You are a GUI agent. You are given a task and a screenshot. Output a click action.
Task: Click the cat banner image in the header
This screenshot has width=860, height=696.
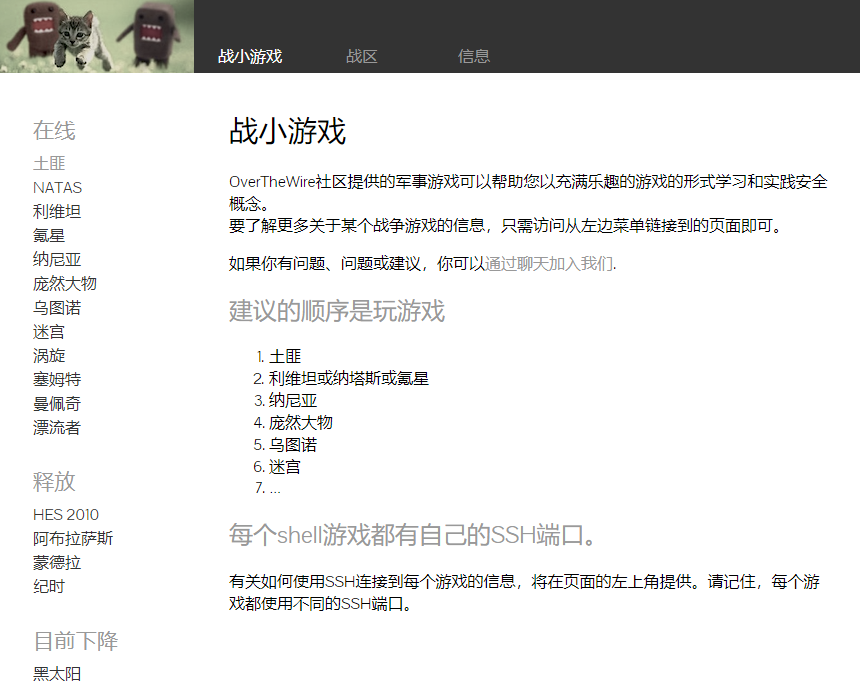[x=96, y=35]
